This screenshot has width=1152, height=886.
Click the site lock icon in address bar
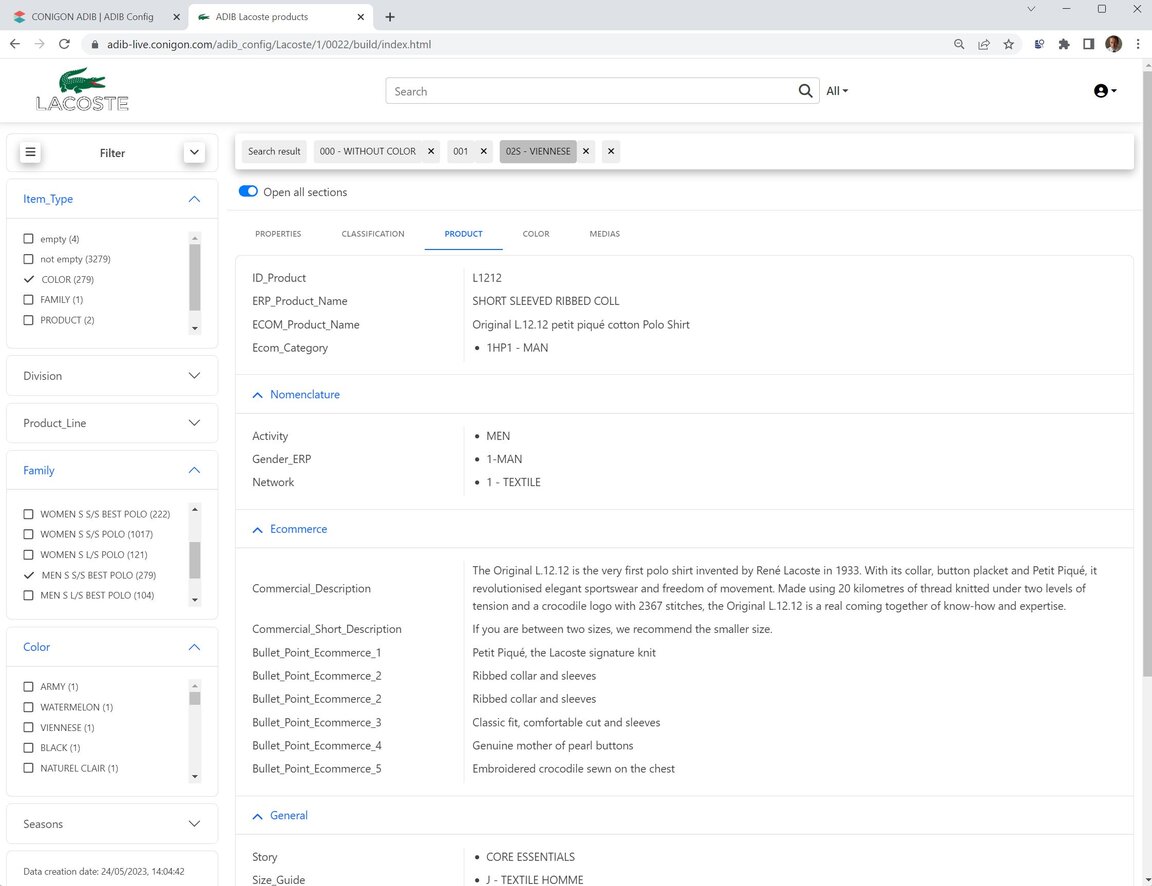(94, 44)
